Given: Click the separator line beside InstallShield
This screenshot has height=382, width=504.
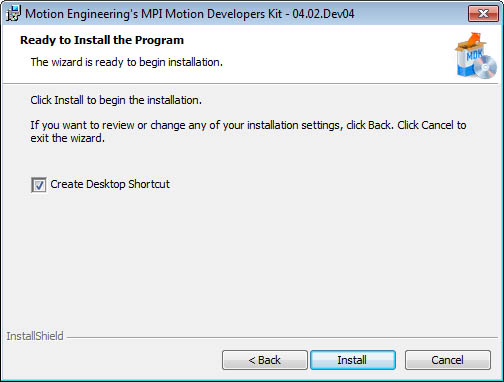Looking at the screenshot, I should [282, 337].
